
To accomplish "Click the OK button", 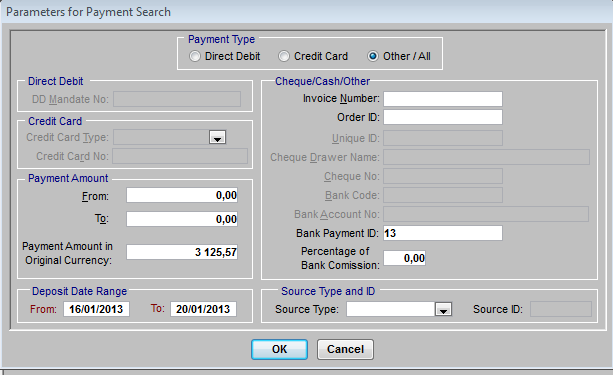I will point(279,349).
